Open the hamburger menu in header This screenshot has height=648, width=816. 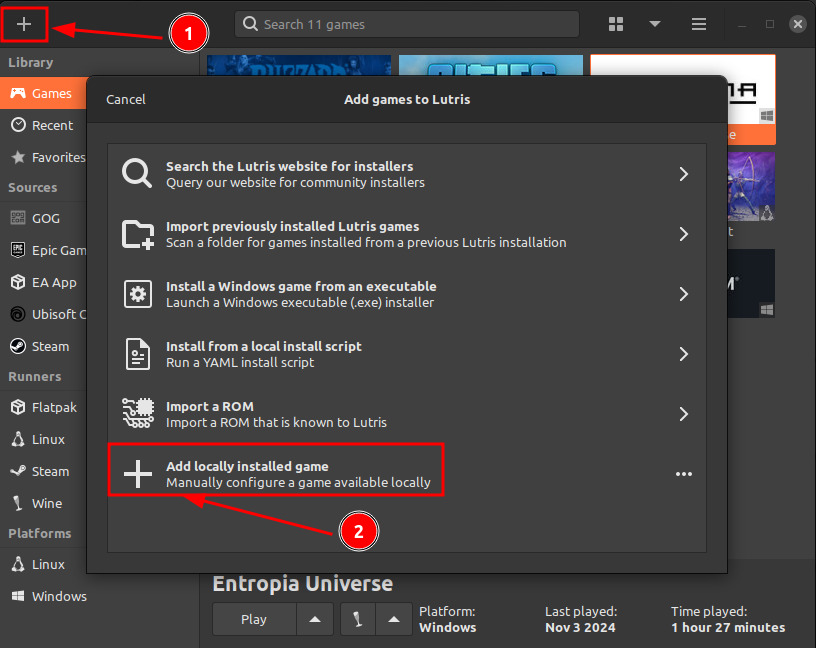[x=699, y=24]
